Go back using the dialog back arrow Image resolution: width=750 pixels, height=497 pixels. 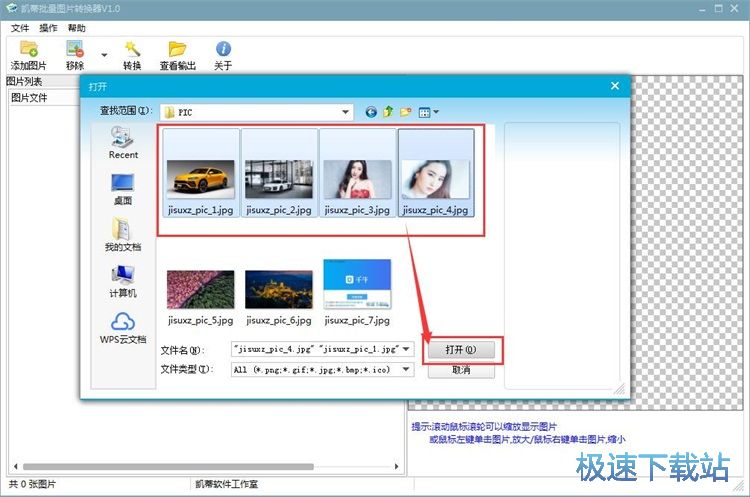[x=372, y=112]
